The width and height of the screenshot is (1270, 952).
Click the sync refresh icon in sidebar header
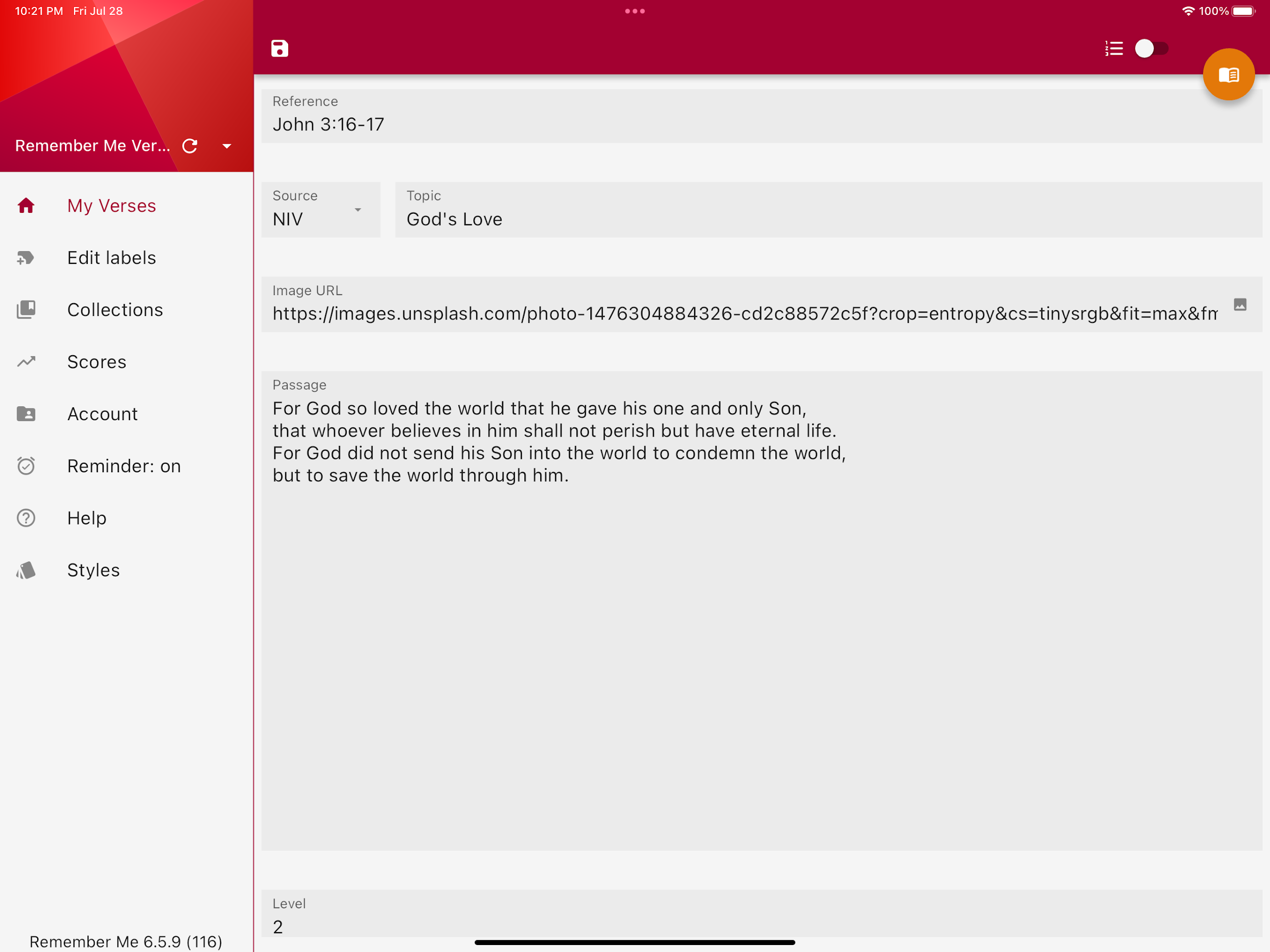[x=190, y=146]
